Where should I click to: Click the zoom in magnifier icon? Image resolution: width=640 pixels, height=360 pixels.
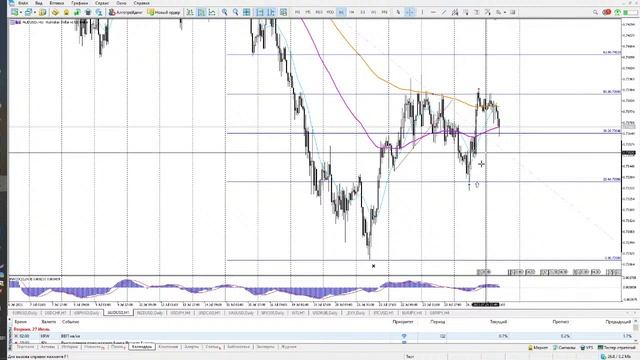point(224,12)
